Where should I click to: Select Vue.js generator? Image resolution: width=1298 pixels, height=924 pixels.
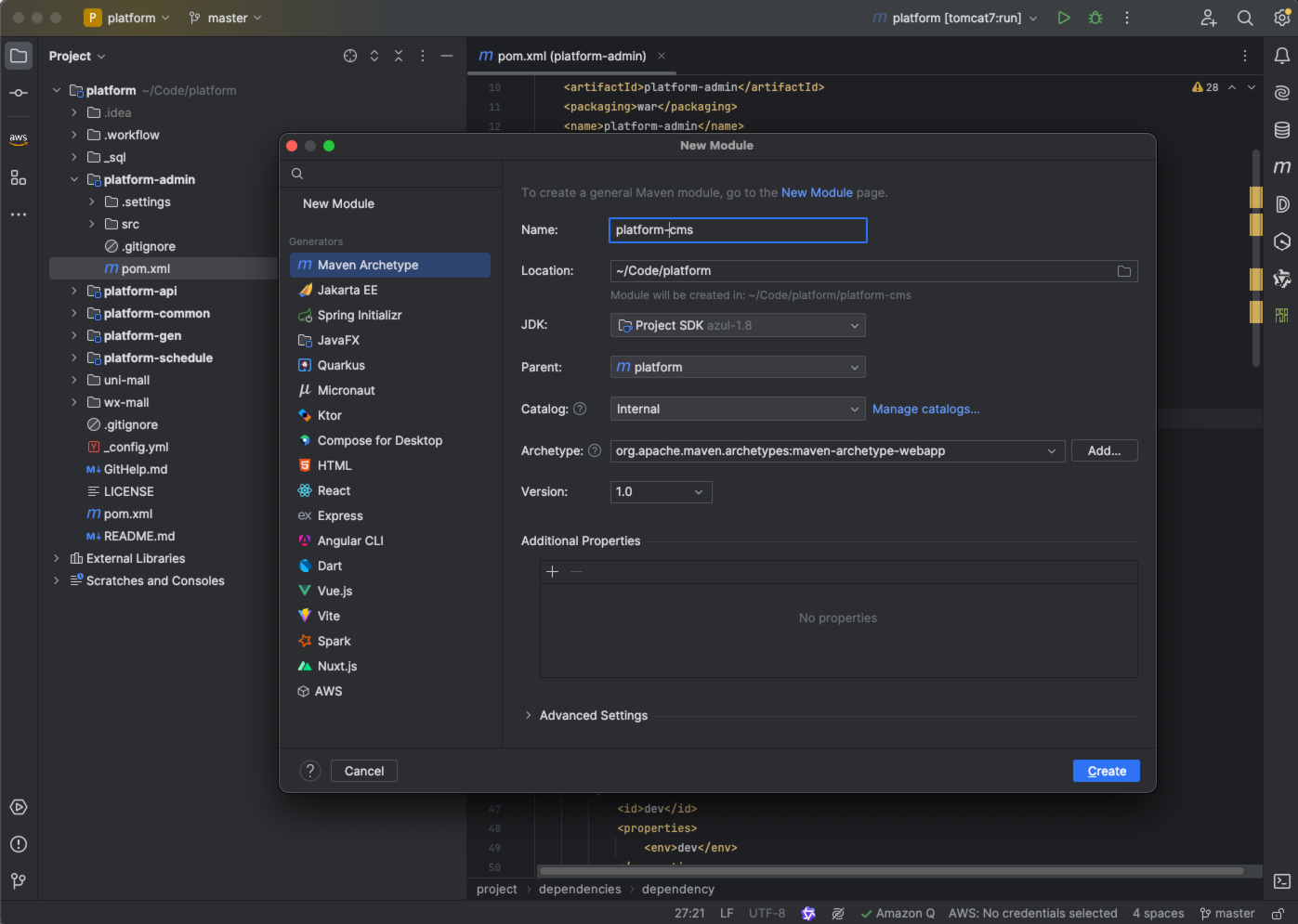(x=390, y=591)
